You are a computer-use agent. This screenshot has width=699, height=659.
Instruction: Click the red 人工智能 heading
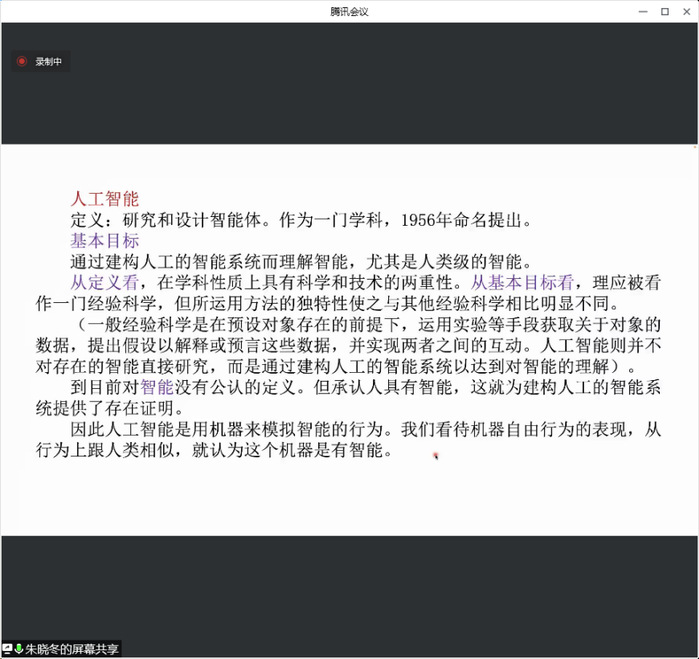[x=104, y=198]
